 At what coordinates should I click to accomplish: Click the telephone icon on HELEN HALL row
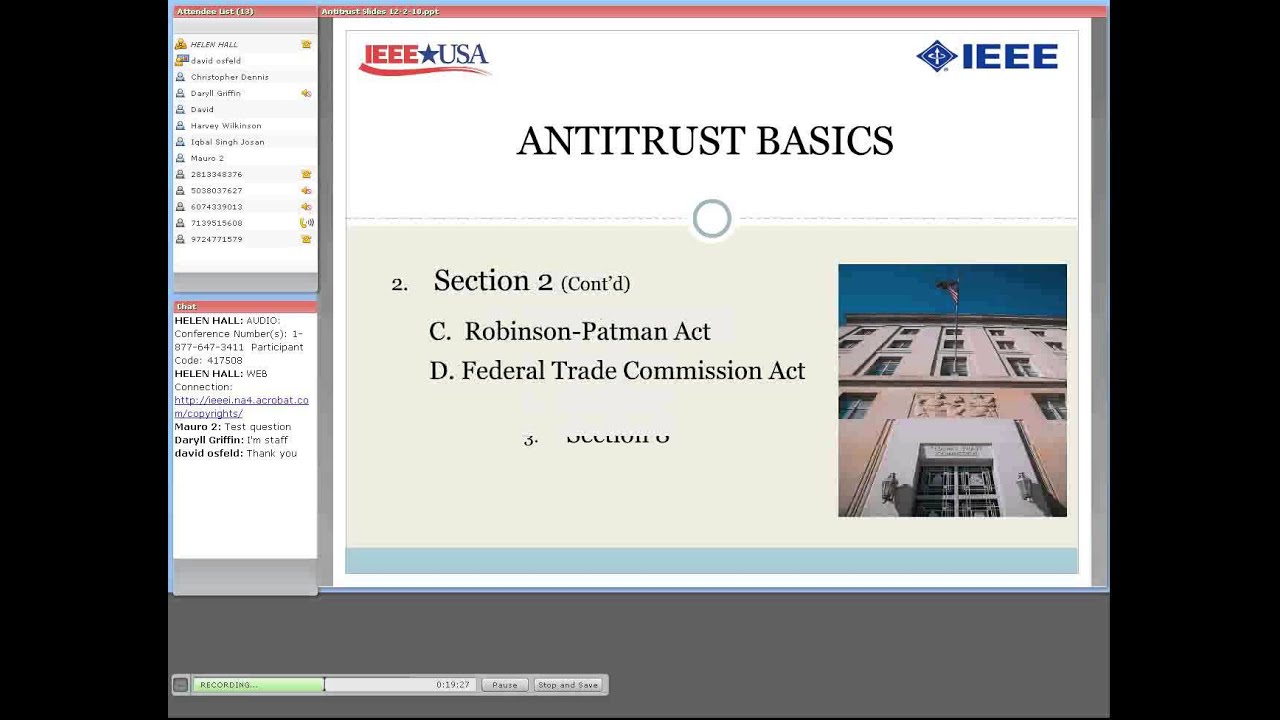[x=306, y=44]
